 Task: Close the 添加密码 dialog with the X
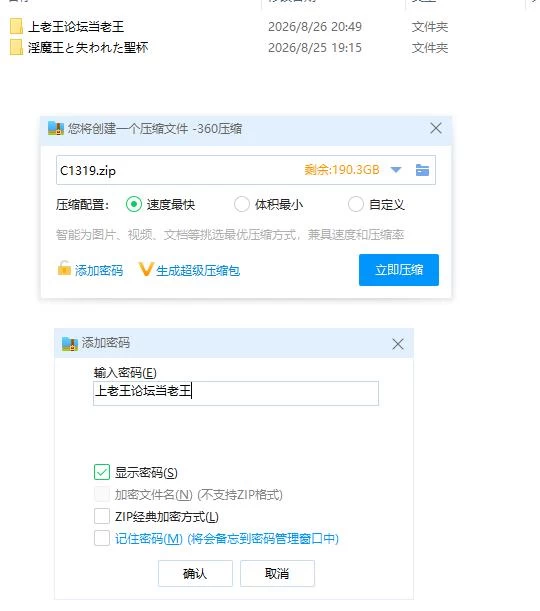click(x=397, y=344)
